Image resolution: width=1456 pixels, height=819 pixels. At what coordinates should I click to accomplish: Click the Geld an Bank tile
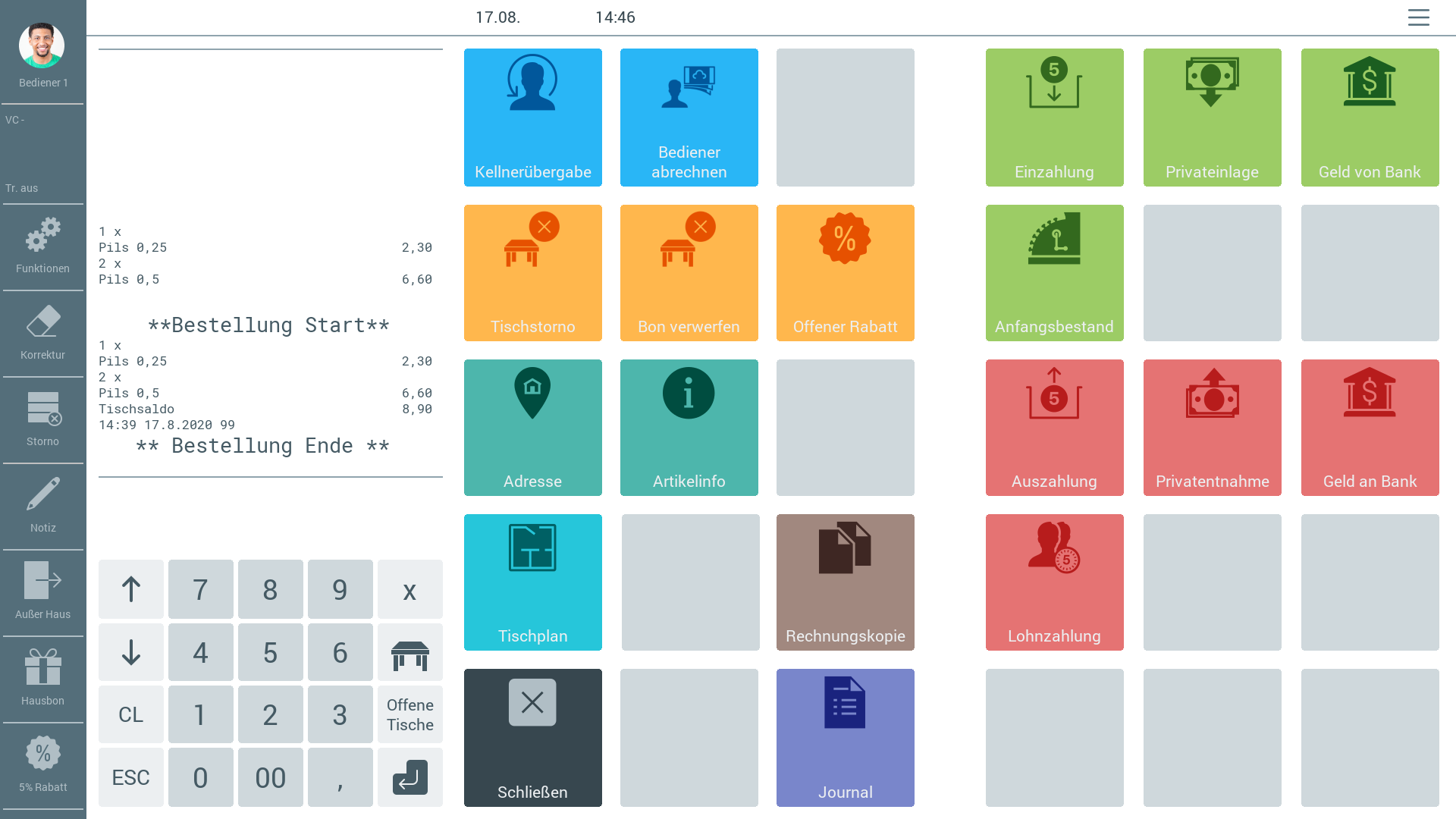tap(1370, 428)
